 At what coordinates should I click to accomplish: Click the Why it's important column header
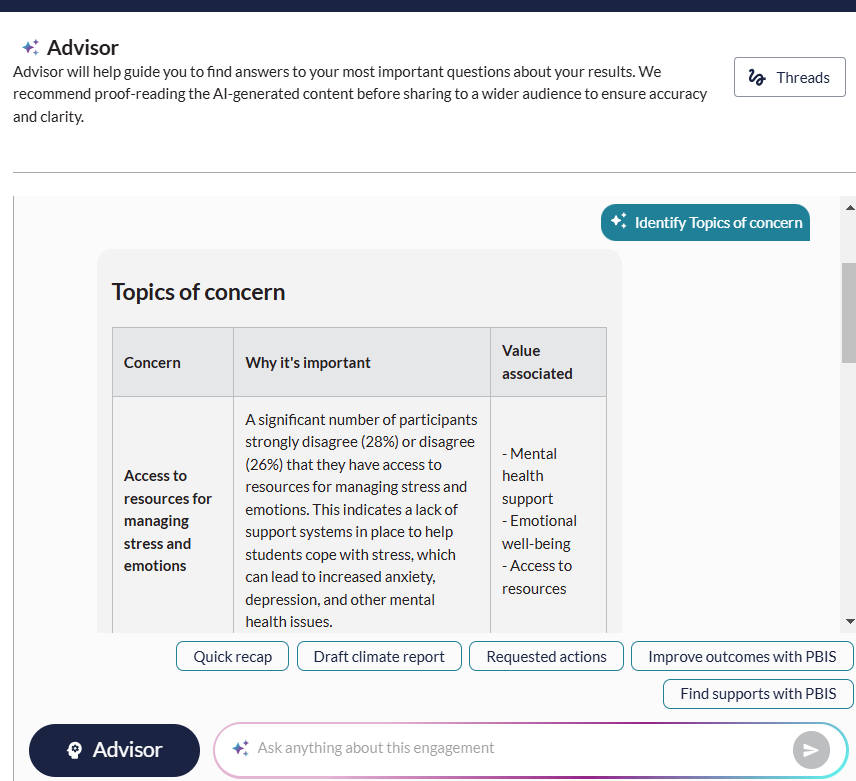pyautogui.click(x=308, y=363)
